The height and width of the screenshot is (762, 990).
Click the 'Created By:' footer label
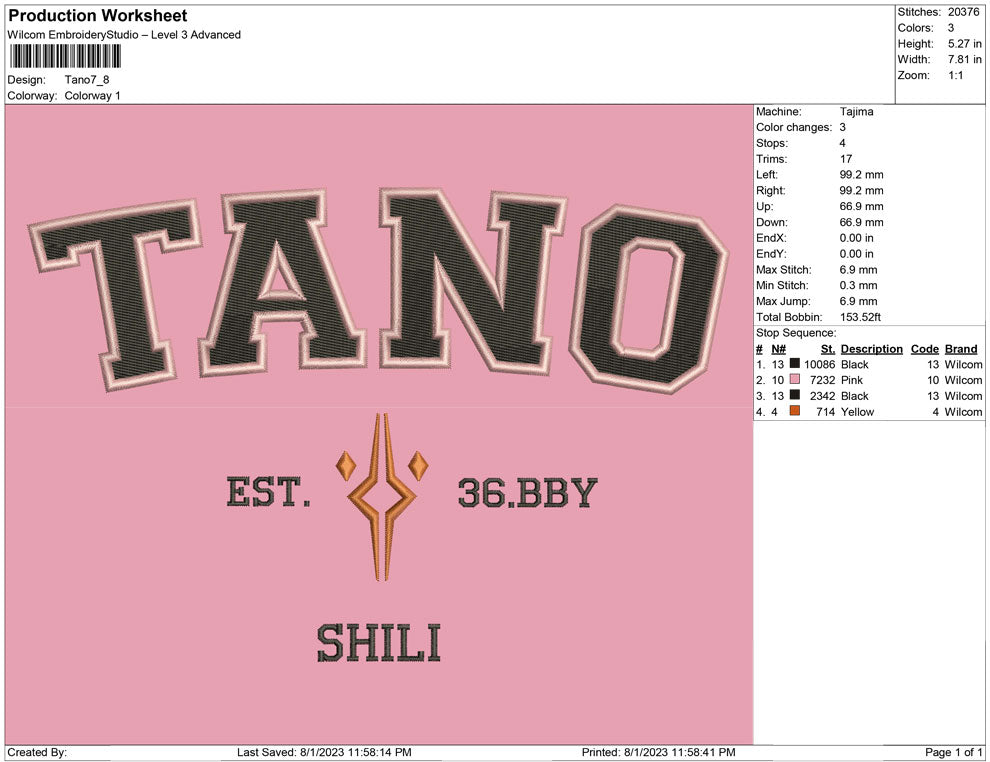[x=37, y=753]
